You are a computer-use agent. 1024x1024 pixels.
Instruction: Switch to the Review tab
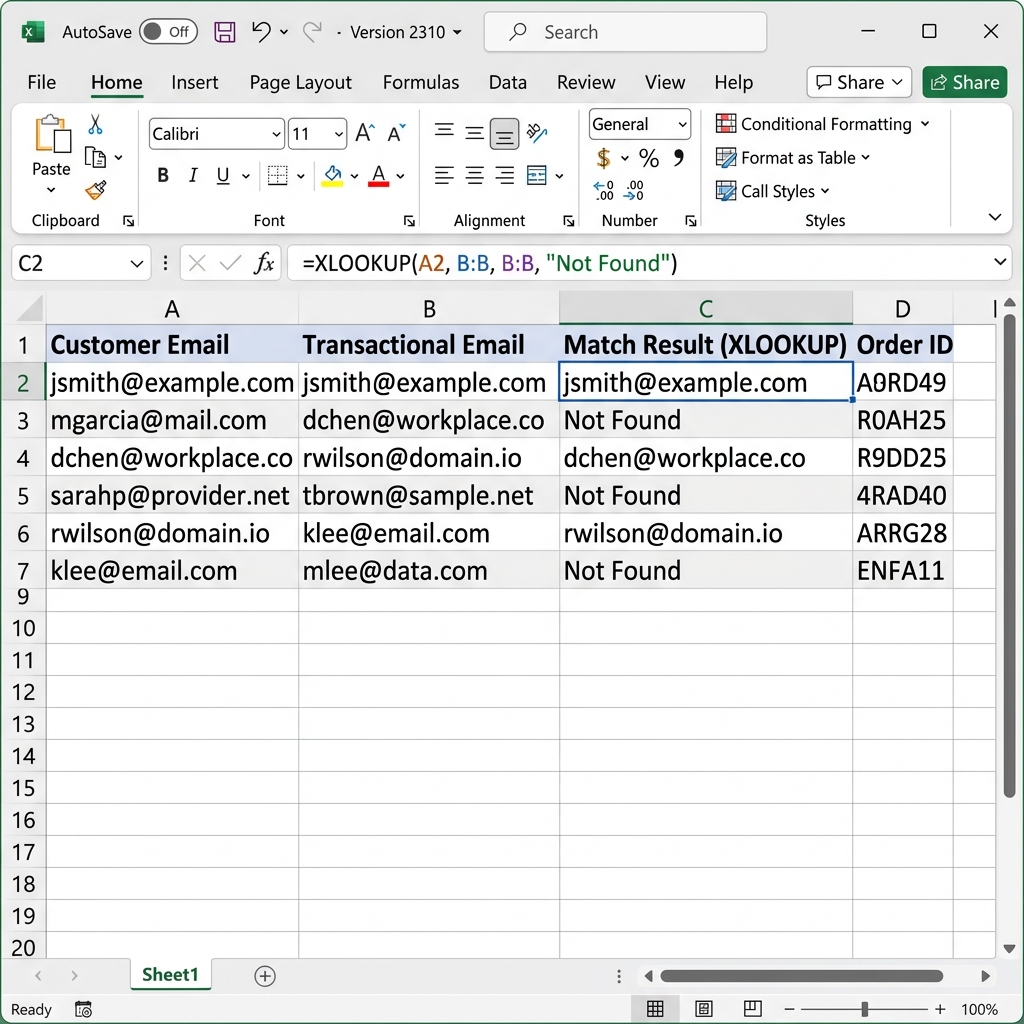click(586, 82)
